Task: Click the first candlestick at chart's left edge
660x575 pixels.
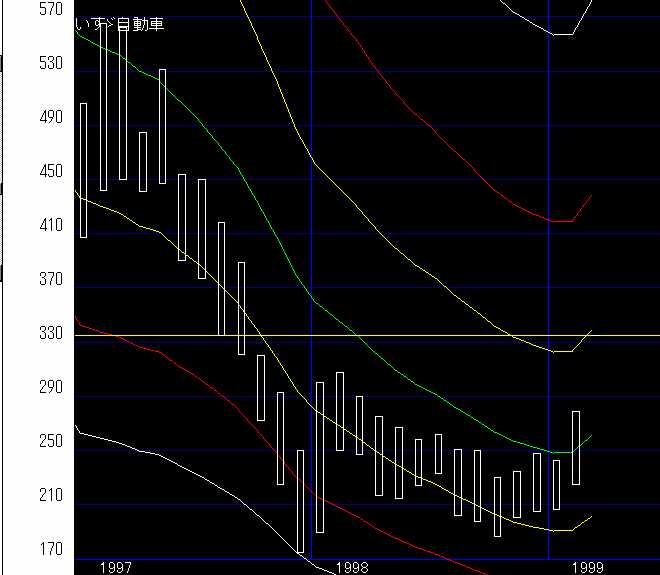Action: 84,170
